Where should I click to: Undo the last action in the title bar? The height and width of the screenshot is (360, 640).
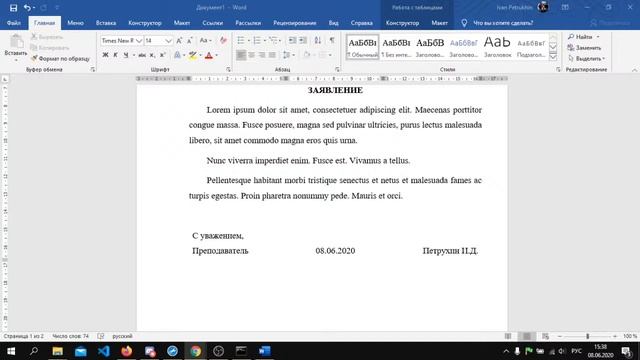pos(27,8)
